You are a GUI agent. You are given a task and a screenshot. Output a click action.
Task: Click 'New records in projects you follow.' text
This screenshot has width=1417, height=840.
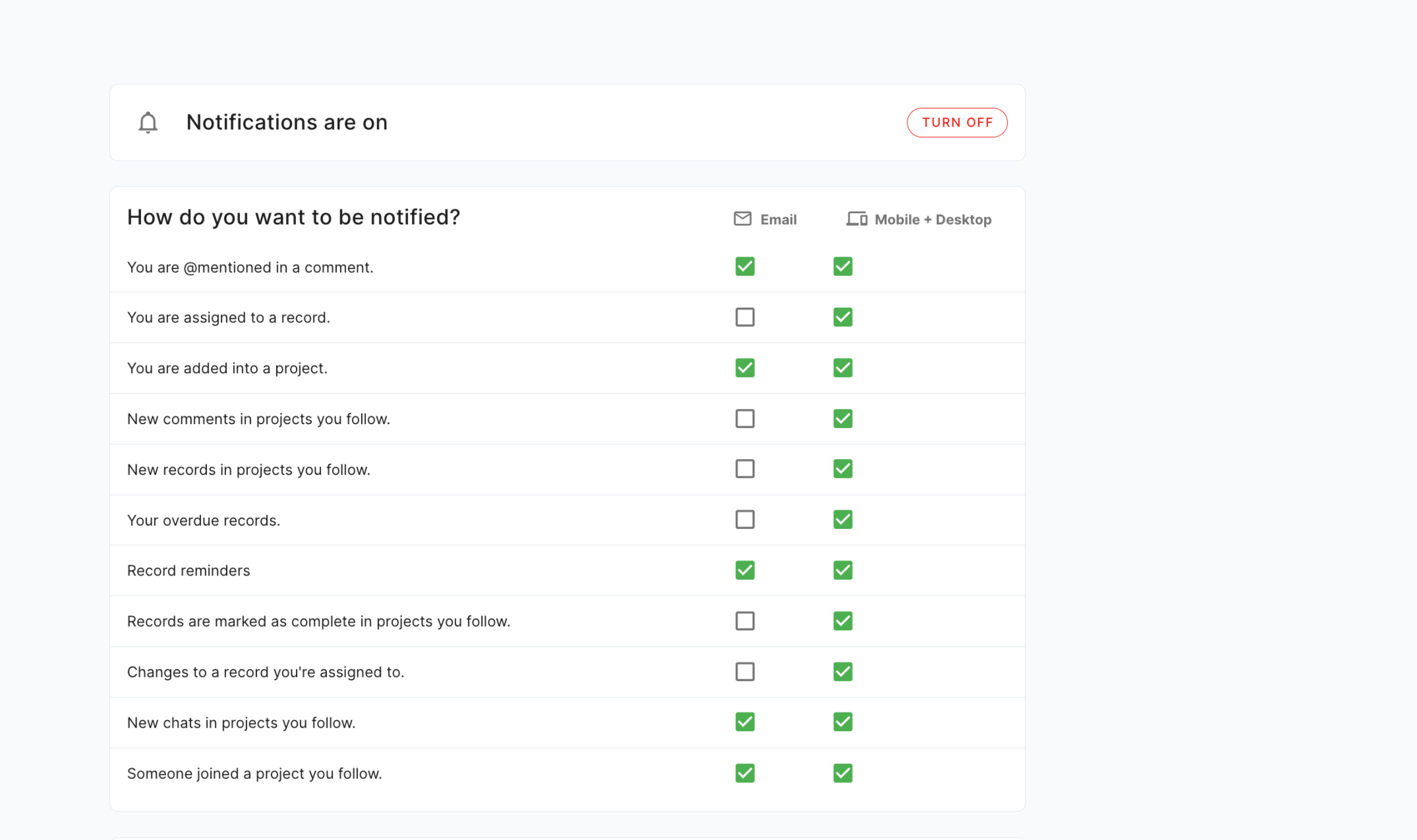(x=249, y=470)
